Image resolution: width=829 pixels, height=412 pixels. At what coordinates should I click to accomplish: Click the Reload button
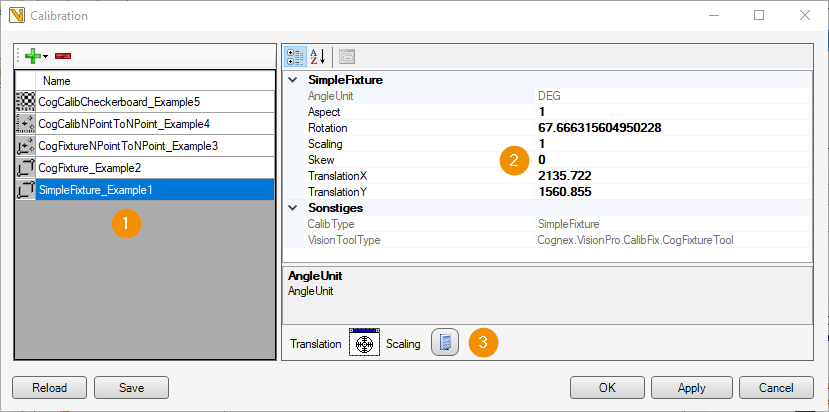pos(50,388)
